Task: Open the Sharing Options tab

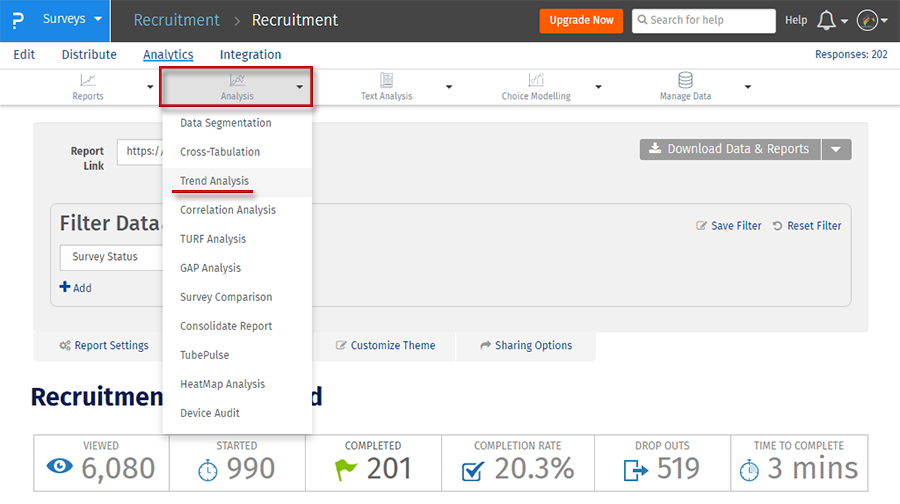Action: (526, 345)
